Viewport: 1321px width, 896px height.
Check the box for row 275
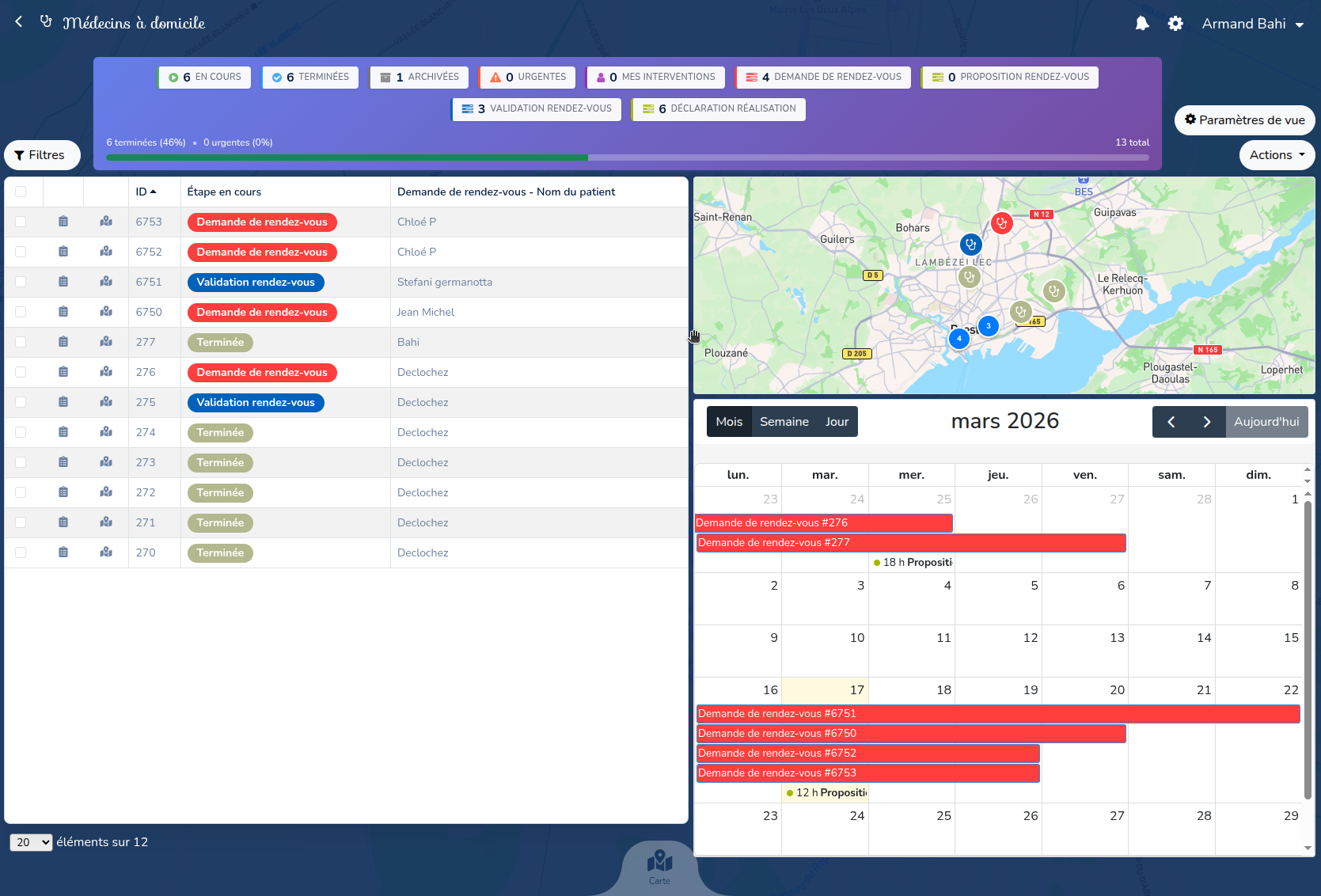click(21, 402)
